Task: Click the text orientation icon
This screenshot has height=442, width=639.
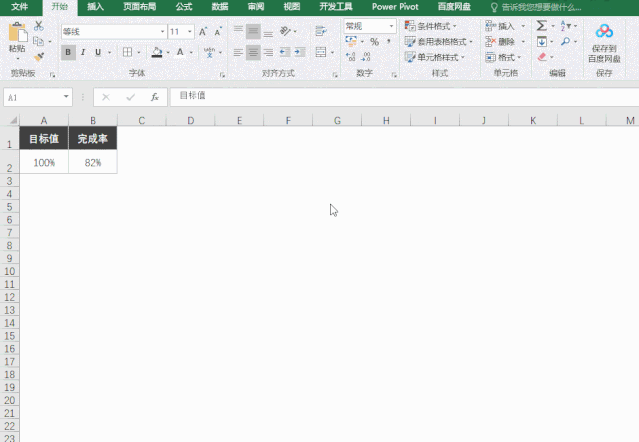Action: pyautogui.click(x=285, y=31)
